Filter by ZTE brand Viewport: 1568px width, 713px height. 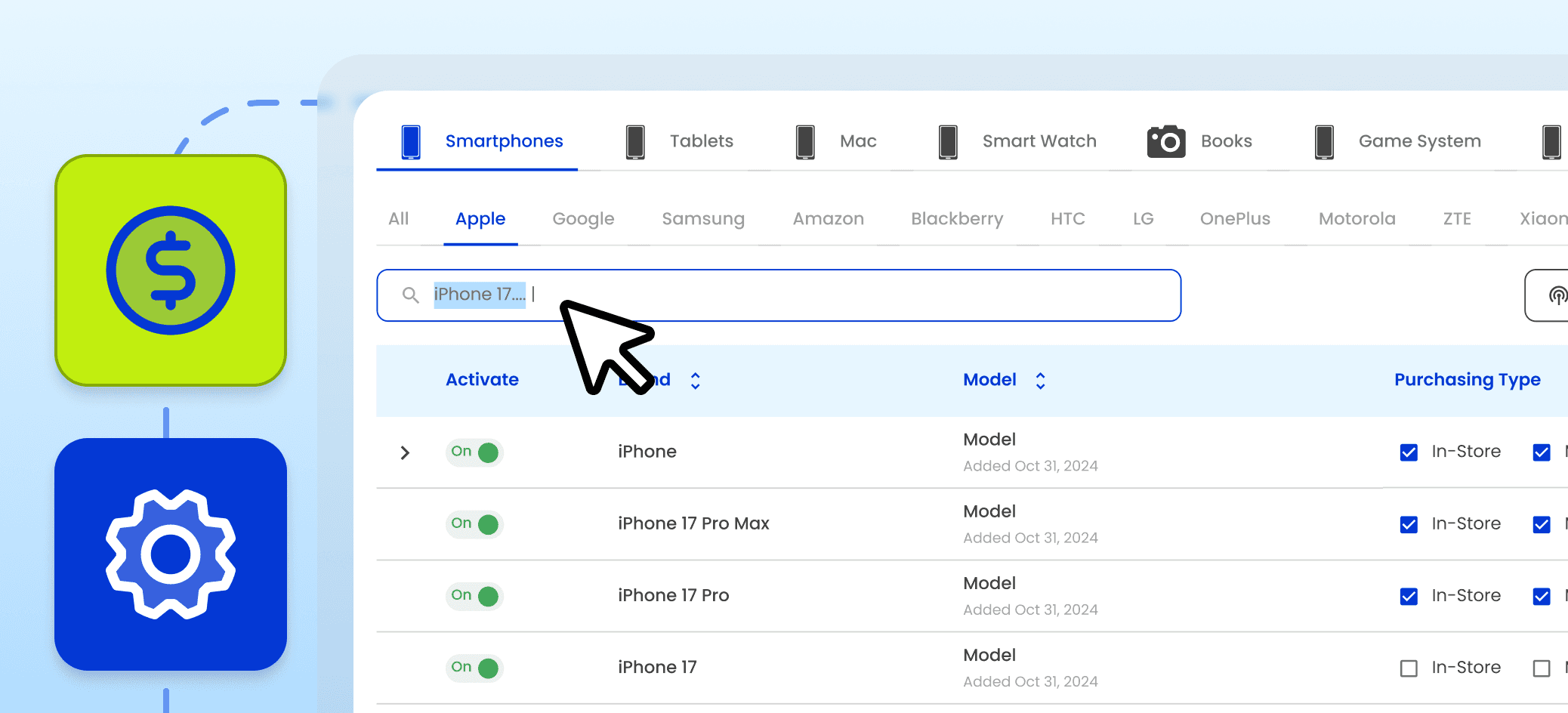1457,219
